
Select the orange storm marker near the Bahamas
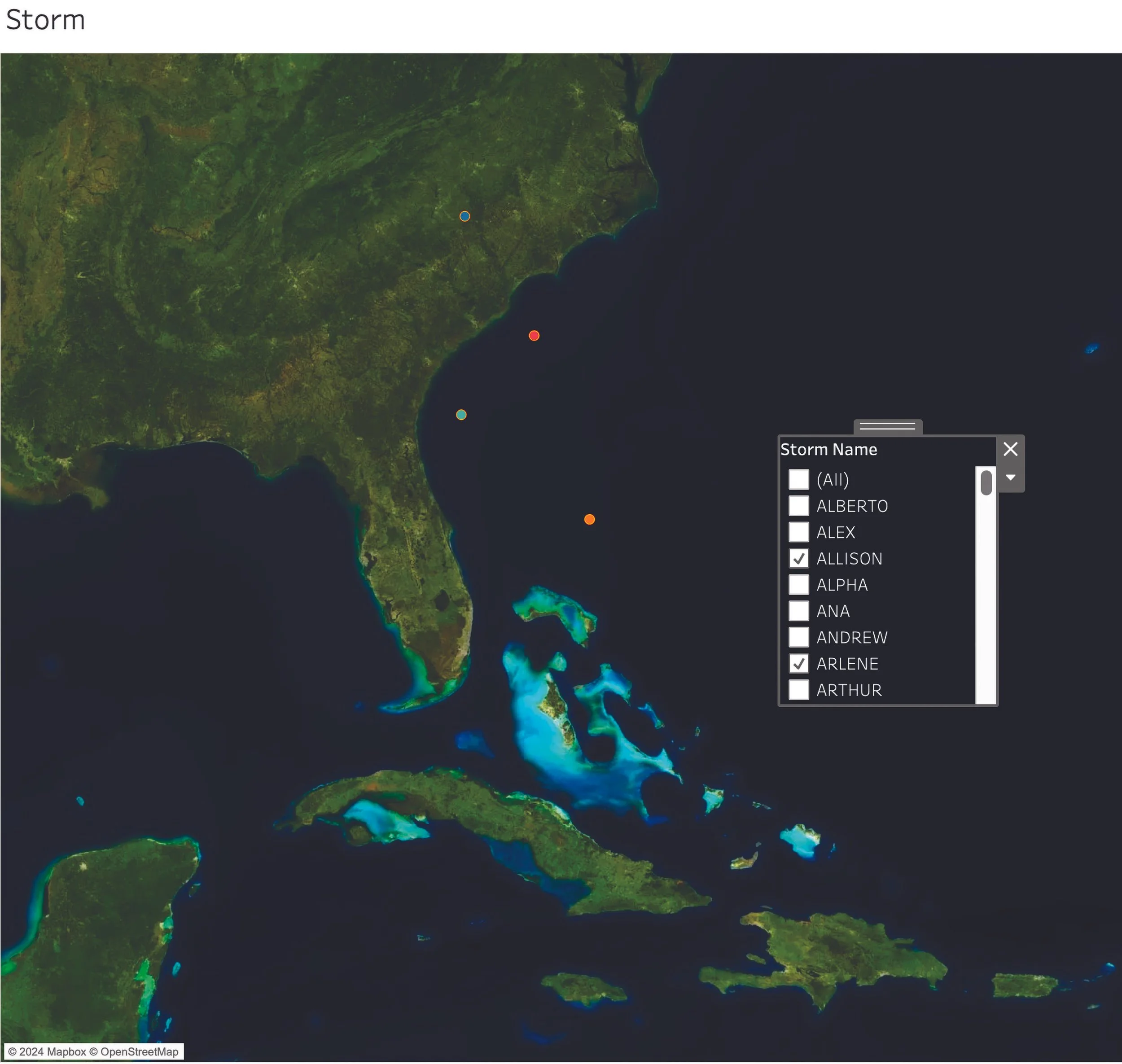590,519
